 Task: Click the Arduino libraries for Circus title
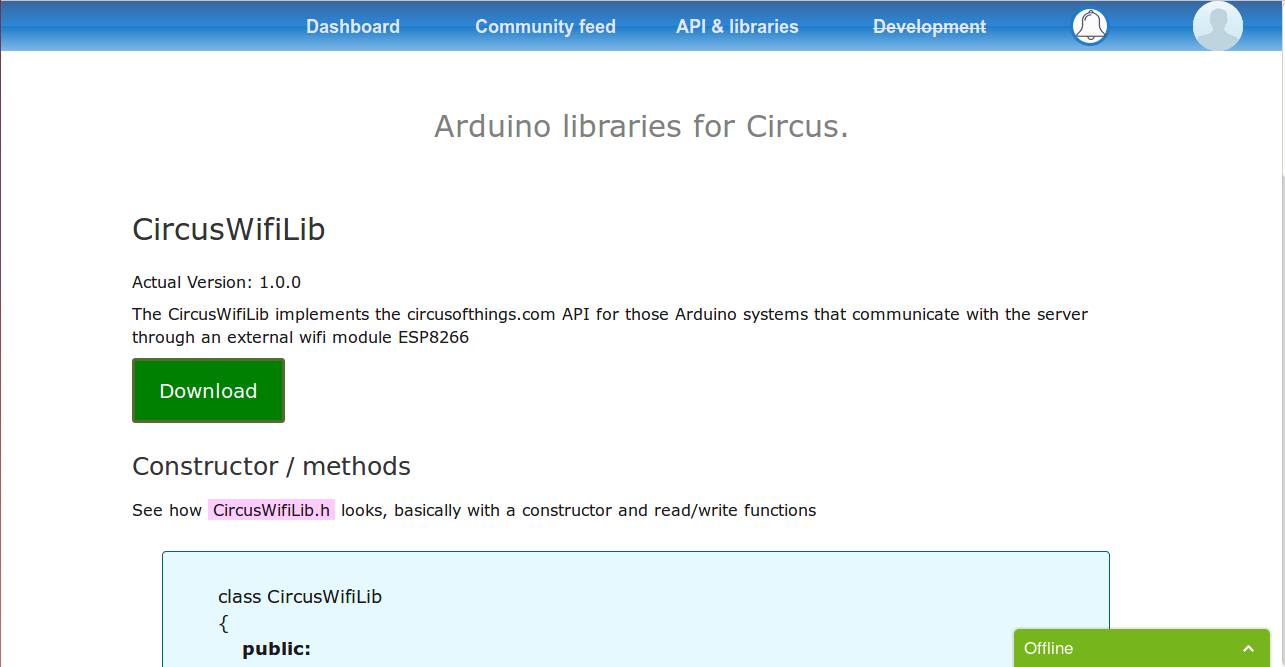pyautogui.click(x=641, y=126)
